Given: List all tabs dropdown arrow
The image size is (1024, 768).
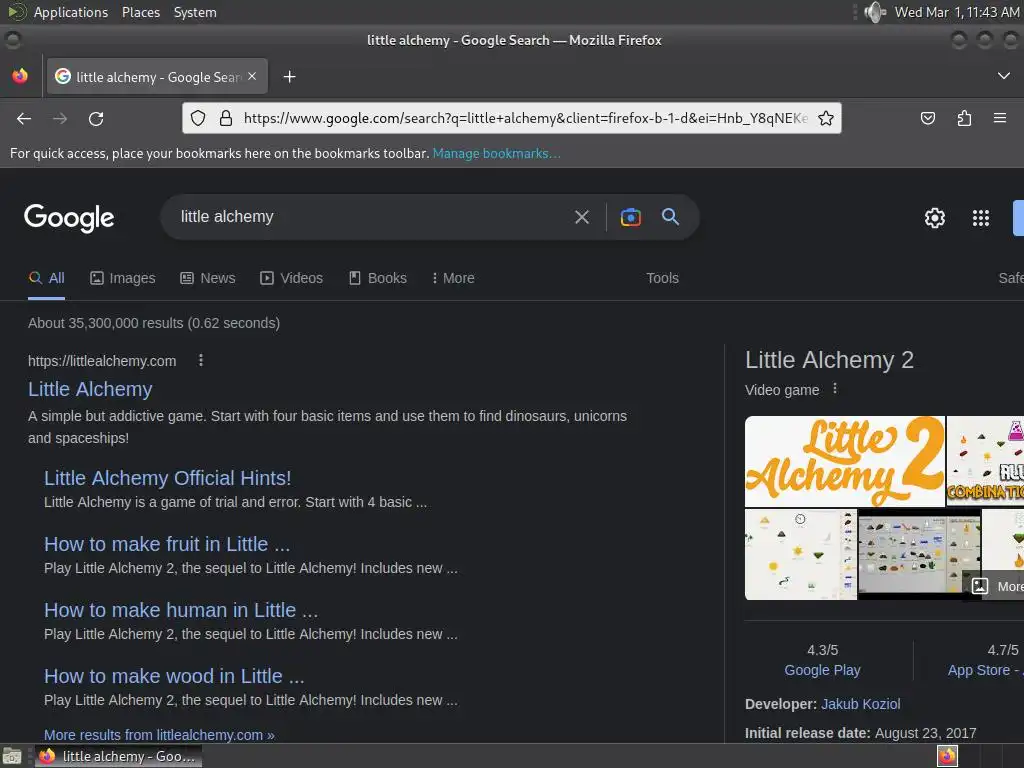Looking at the screenshot, I should click(x=1004, y=76).
